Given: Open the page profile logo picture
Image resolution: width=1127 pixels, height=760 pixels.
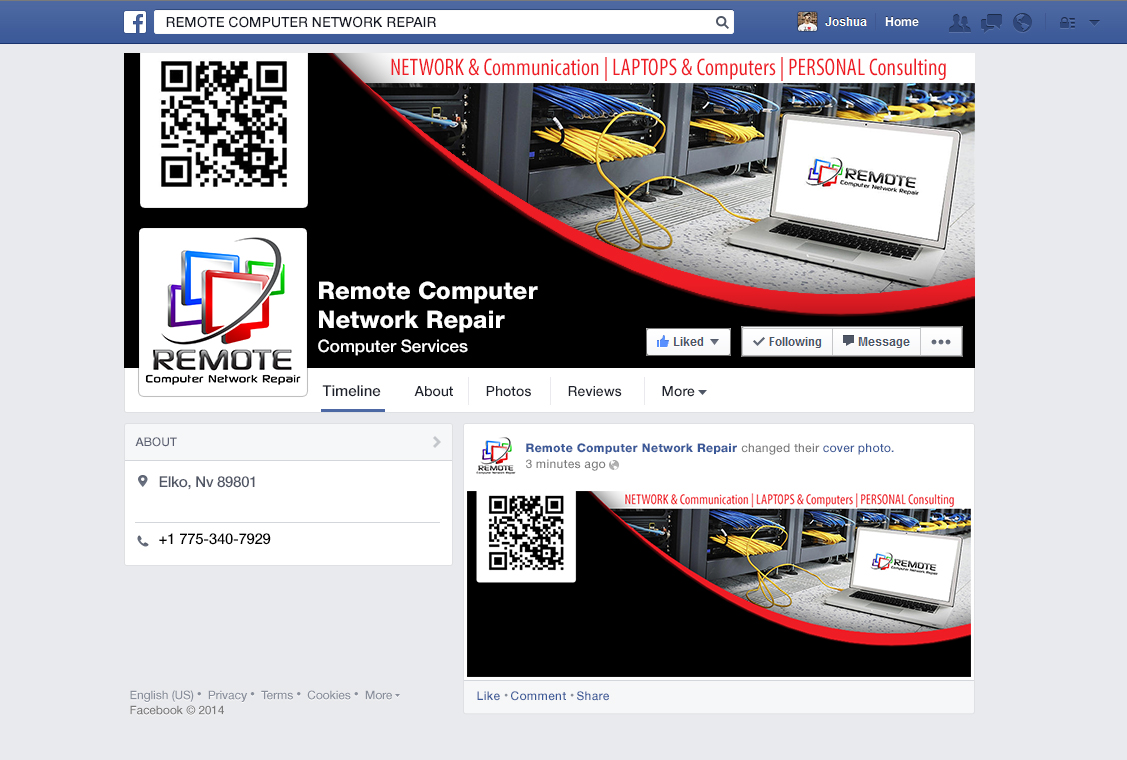Looking at the screenshot, I should (223, 312).
